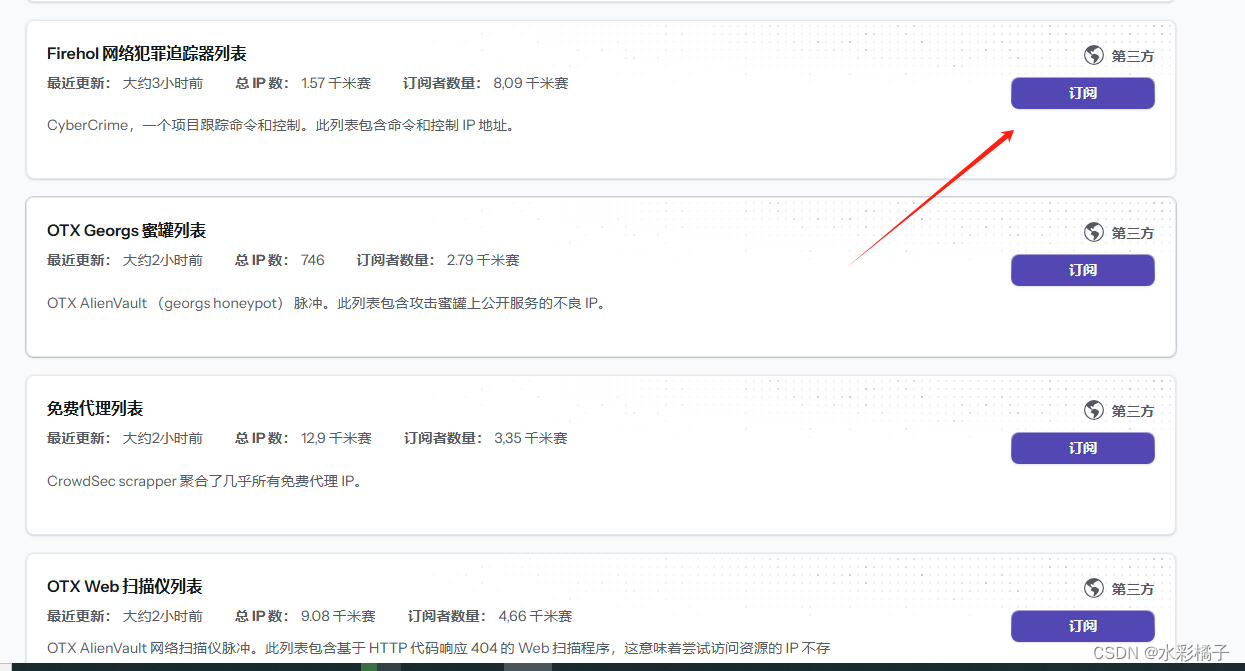This screenshot has width=1245, height=671.
Task: Select total IP value 1.57 千米赛
Action: point(336,83)
